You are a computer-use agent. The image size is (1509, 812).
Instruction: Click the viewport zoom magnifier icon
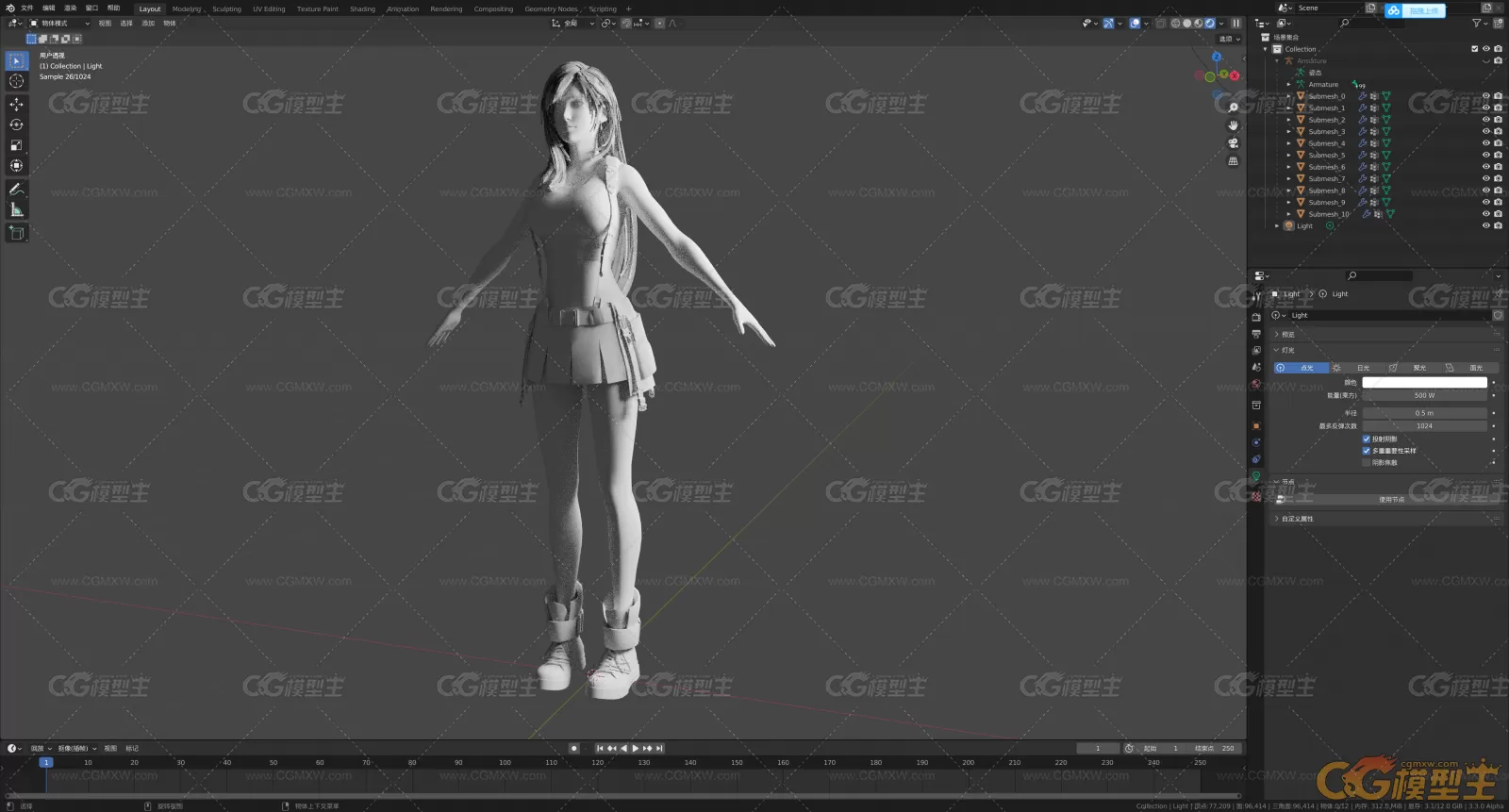1233,108
